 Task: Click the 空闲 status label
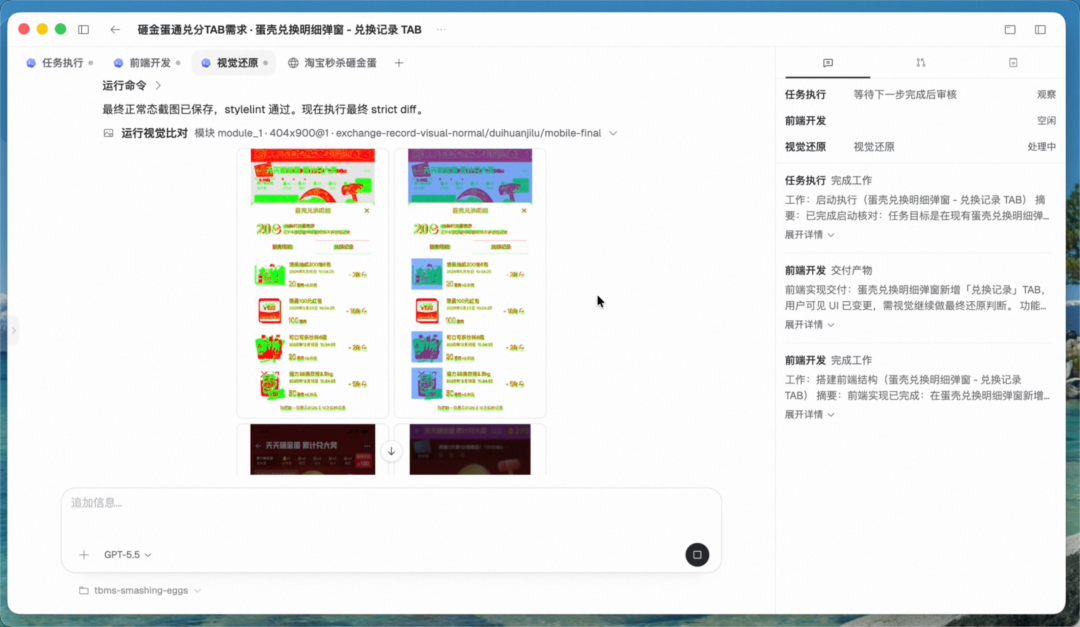pyautogui.click(x=1046, y=121)
